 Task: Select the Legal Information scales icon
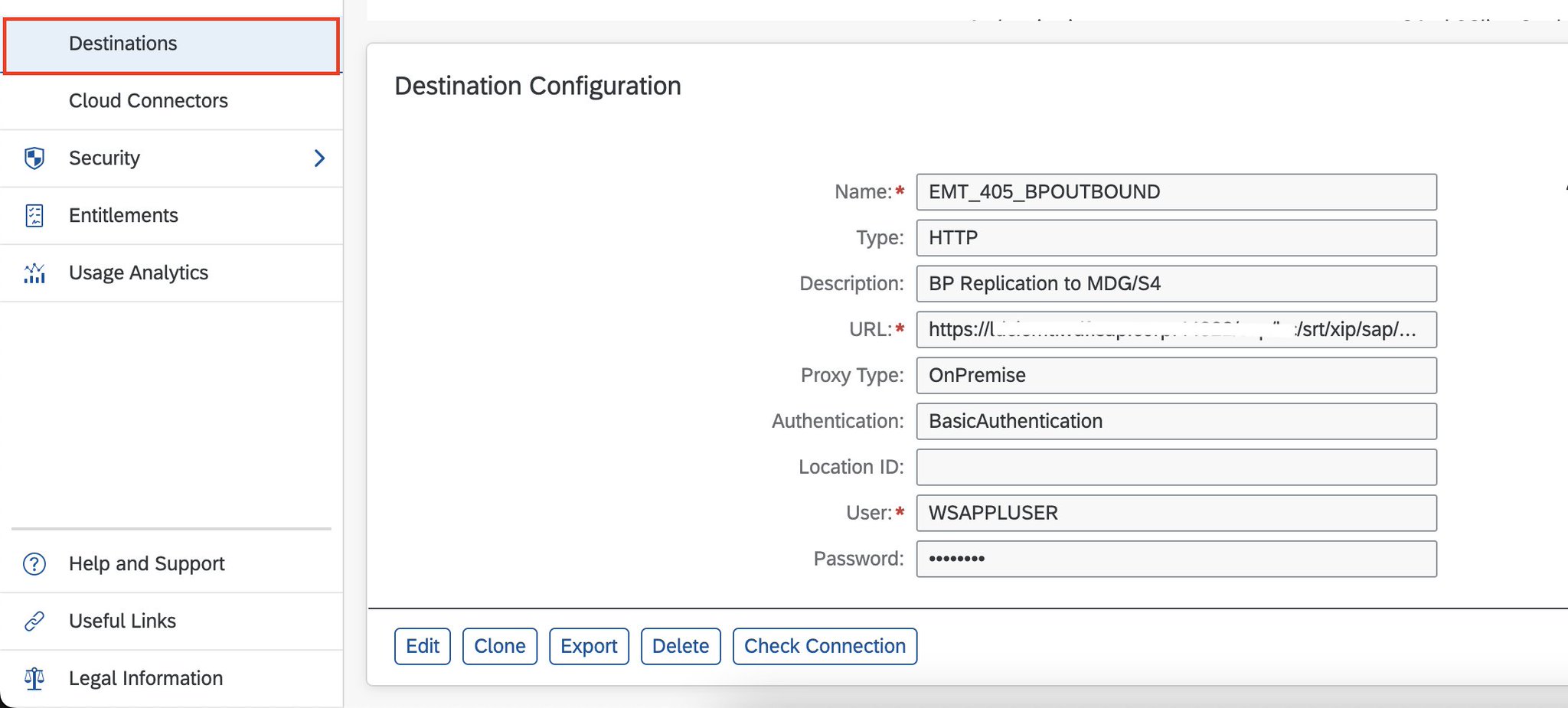[34, 679]
